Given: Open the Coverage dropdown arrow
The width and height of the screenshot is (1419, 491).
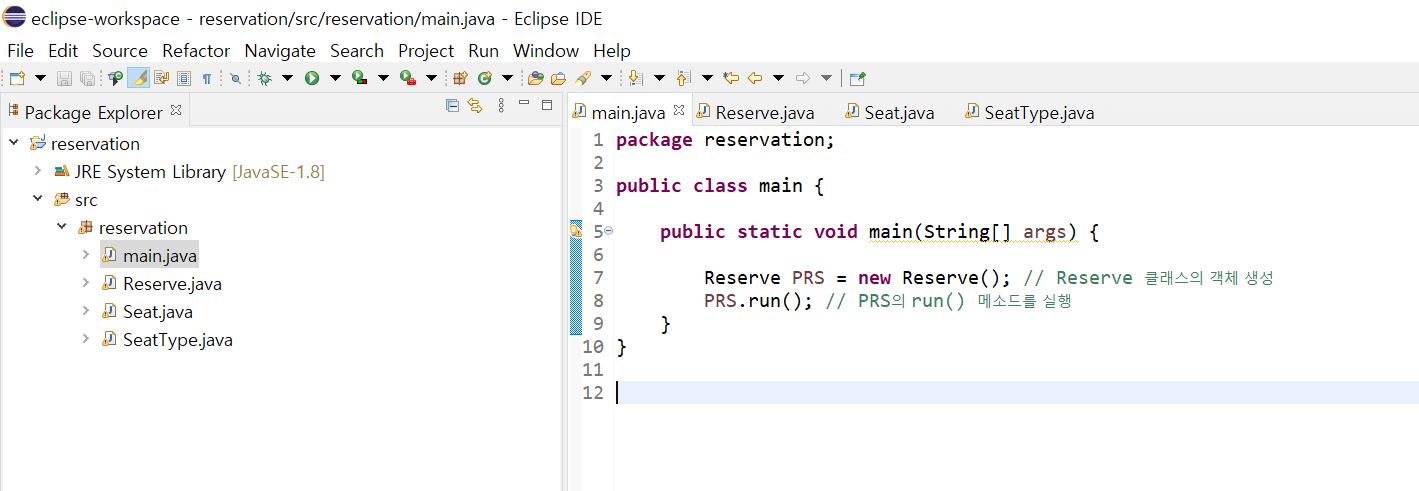Looking at the screenshot, I should [383, 78].
